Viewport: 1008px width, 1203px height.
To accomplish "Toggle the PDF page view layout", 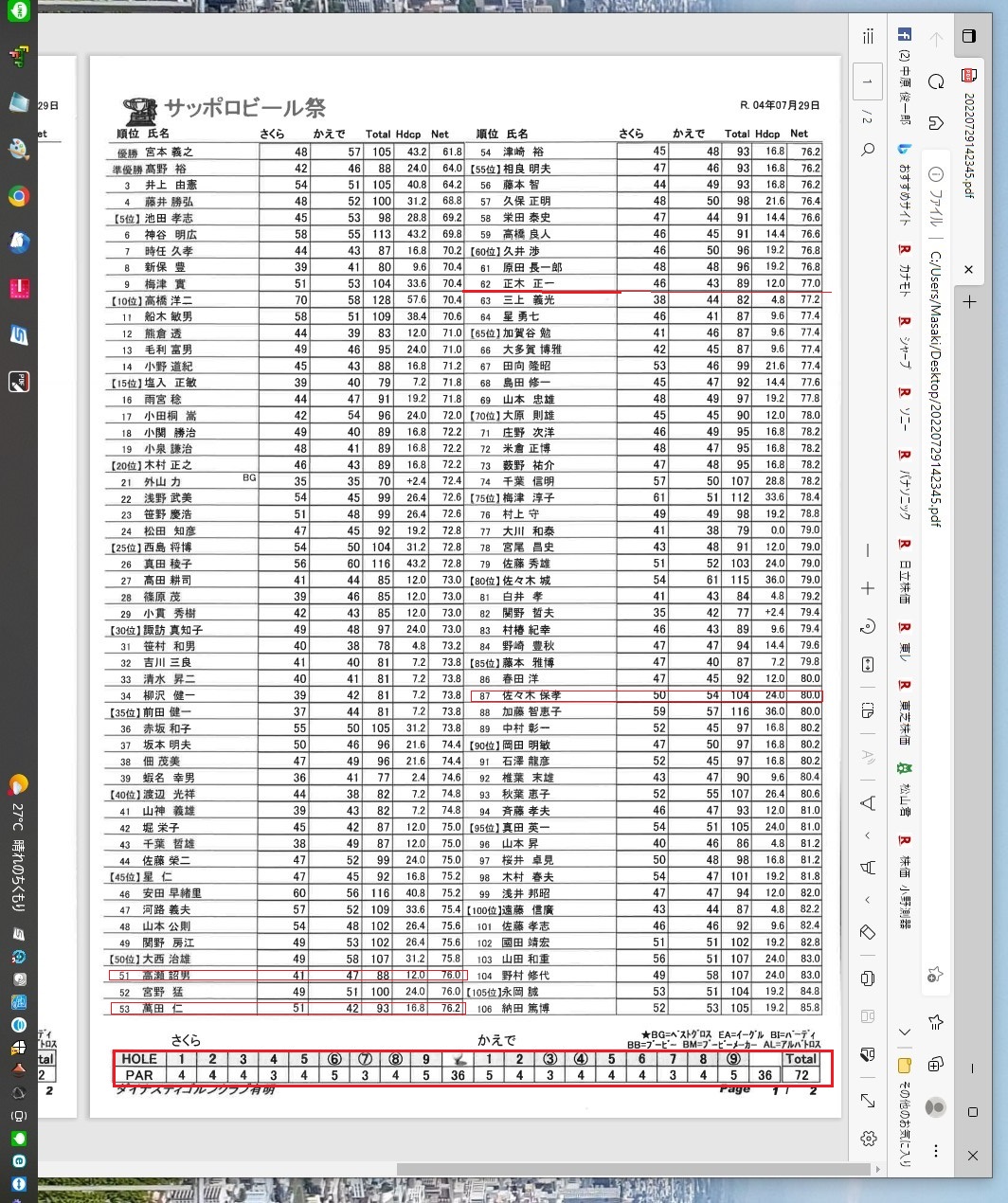I will pos(868,710).
